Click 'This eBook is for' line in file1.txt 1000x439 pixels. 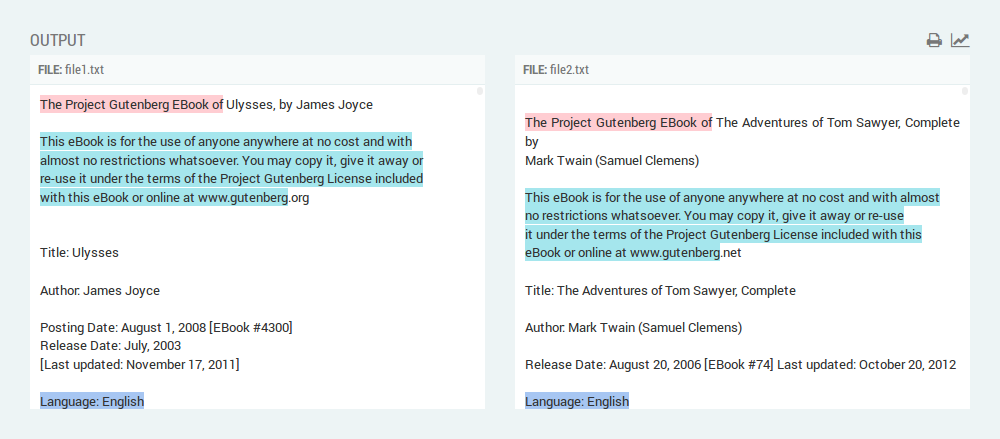pos(226,141)
